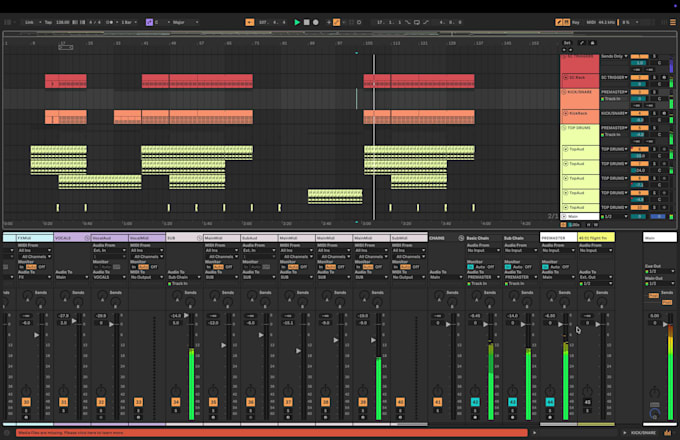680x440 pixels.
Task: Toggle the metronome icon
Action: click(110, 22)
